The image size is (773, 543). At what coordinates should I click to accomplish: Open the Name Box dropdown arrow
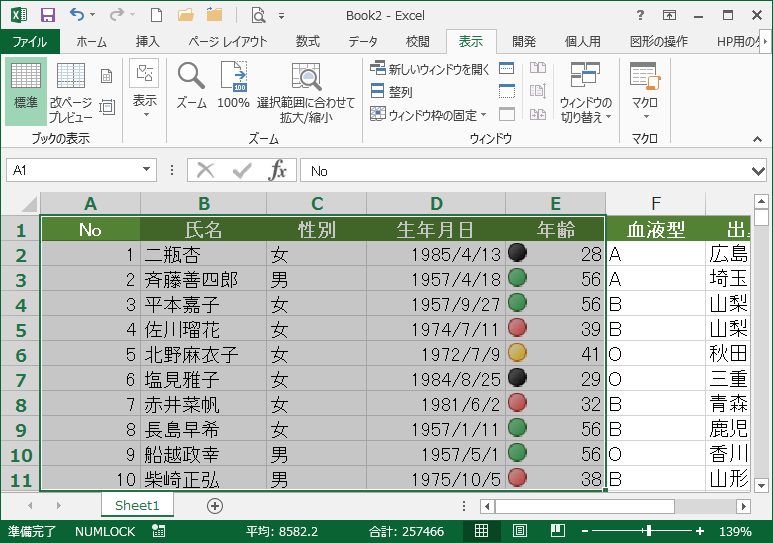point(146,170)
